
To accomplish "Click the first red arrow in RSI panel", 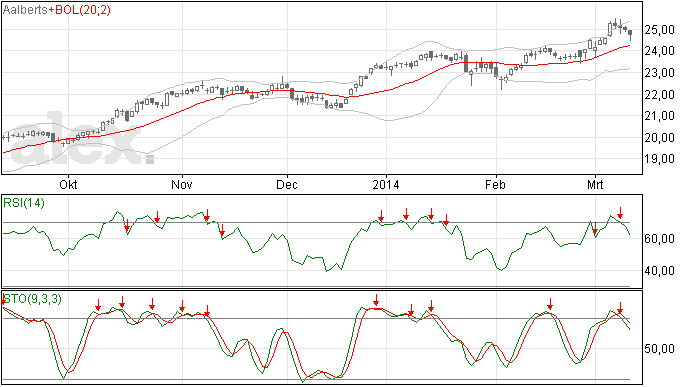I will [127, 225].
